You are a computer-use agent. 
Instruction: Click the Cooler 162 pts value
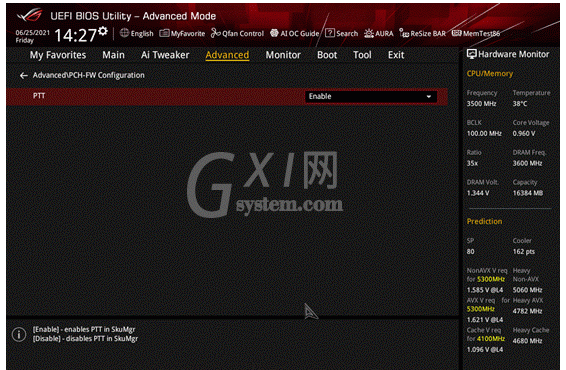click(524, 252)
